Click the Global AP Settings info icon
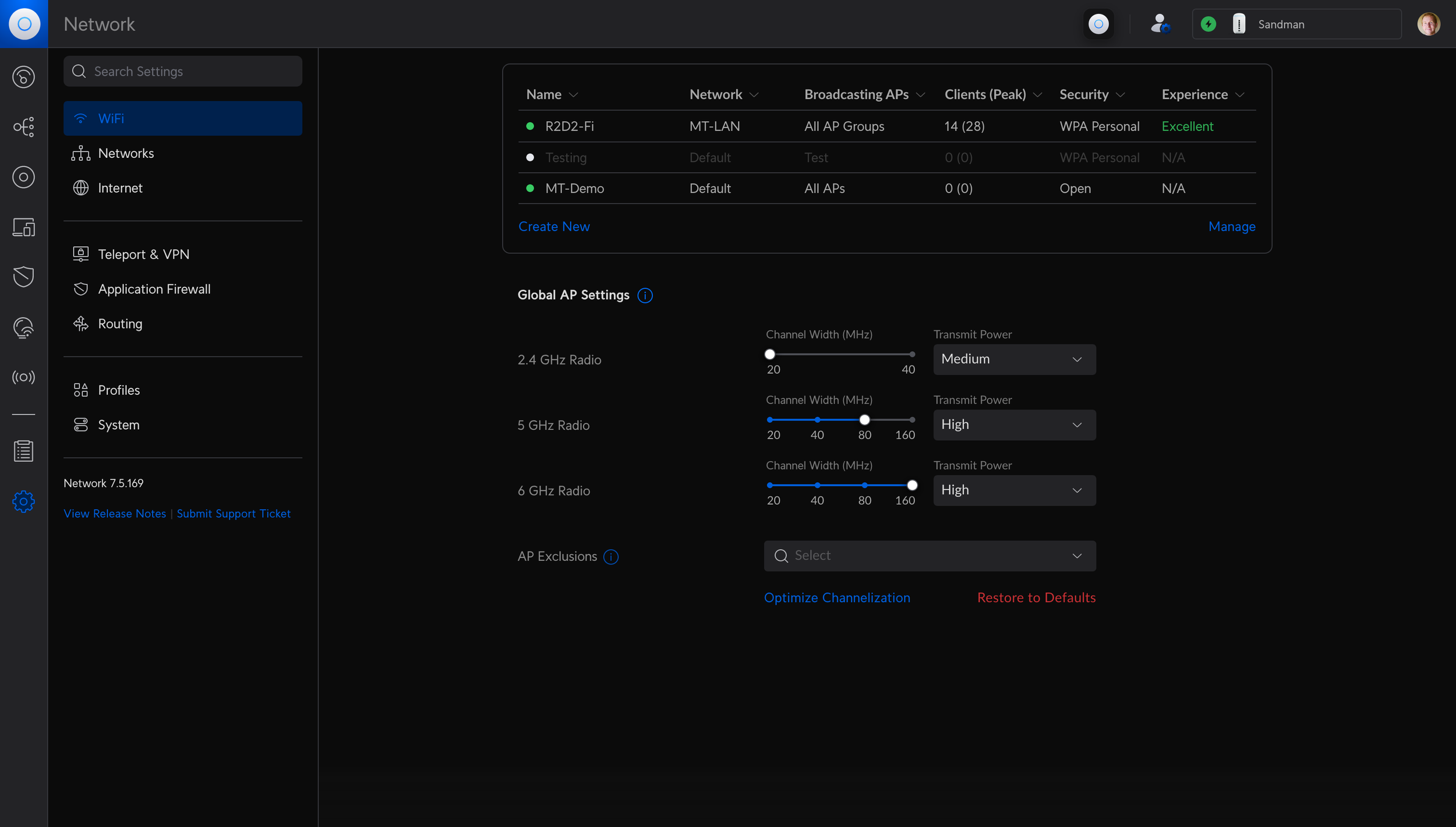This screenshot has width=1456, height=827. [645, 296]
